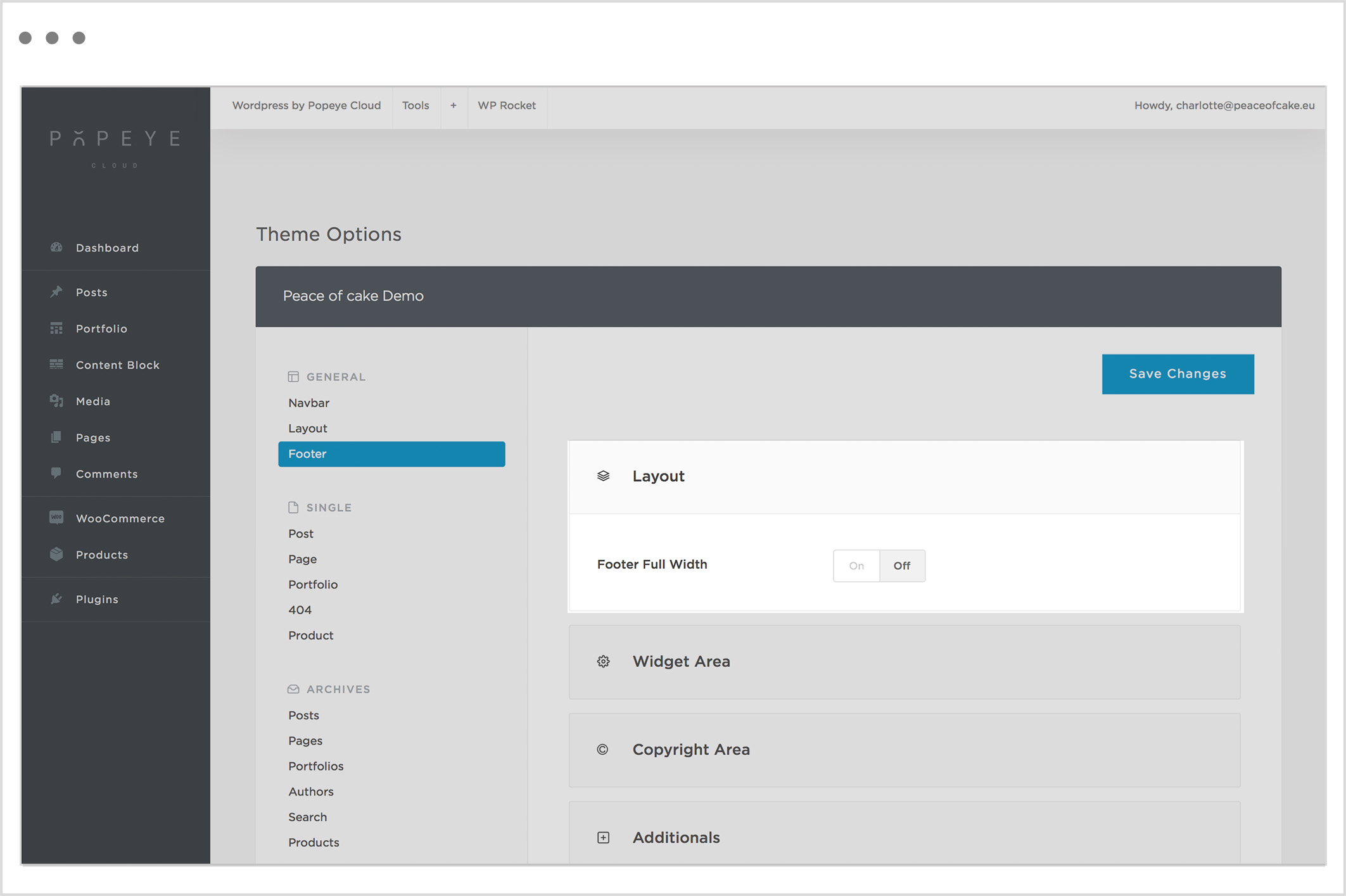Image resolution: width=1346 pixels, height=896 pixels.
Task: Click the Footer Full Width label
Action: pyautogui.click(x=652, y=564)
